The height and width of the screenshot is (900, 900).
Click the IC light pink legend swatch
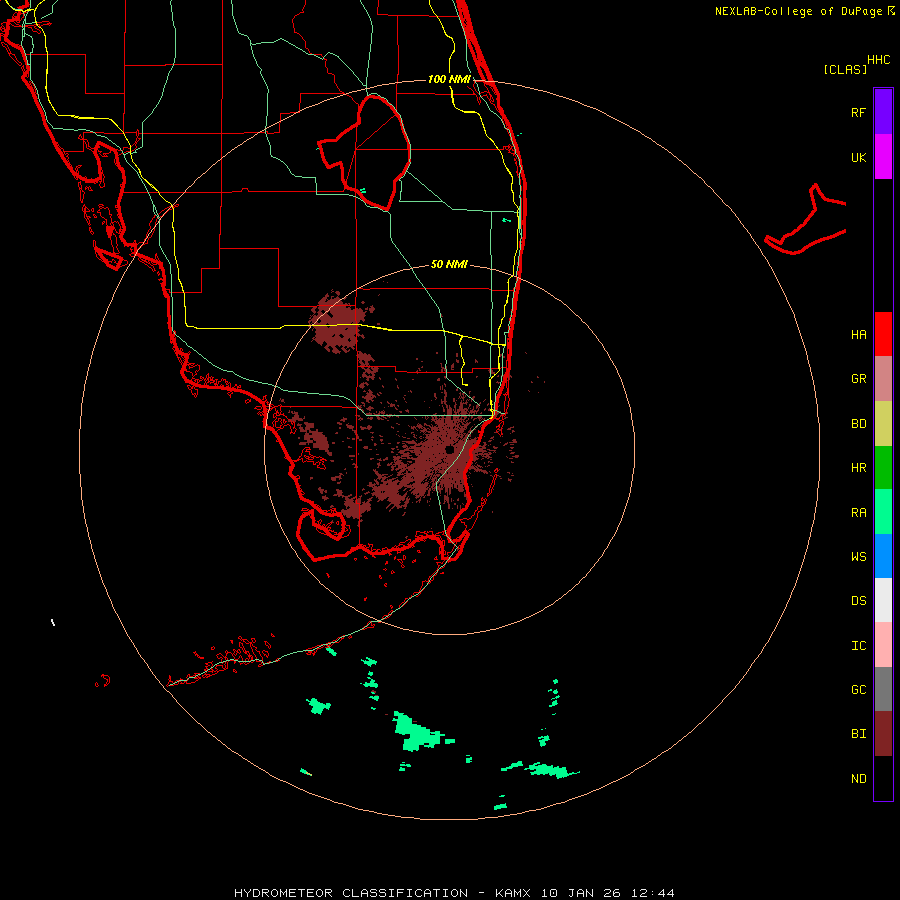[883, 645]
